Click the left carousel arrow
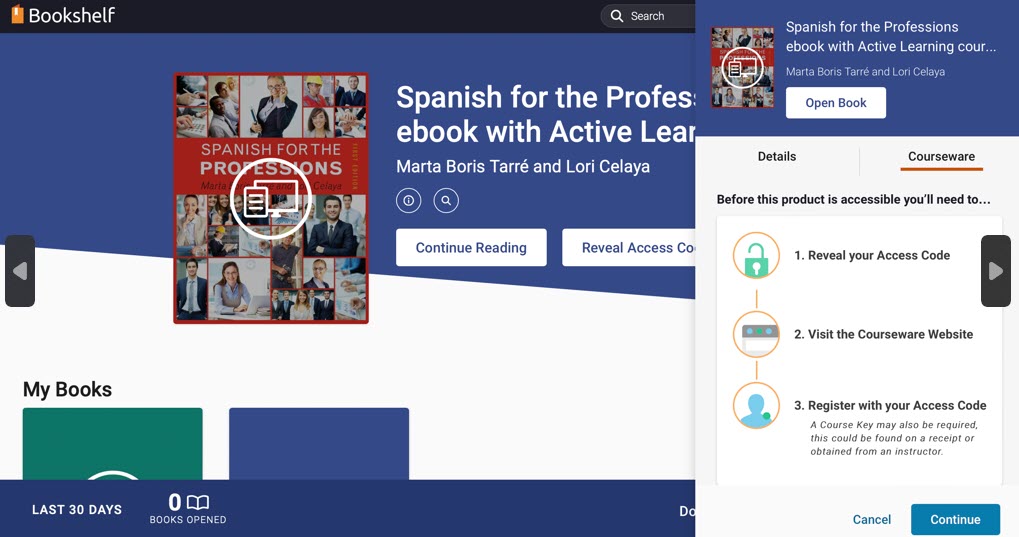The image size is (1019, 537). click(x=20, y=271)
